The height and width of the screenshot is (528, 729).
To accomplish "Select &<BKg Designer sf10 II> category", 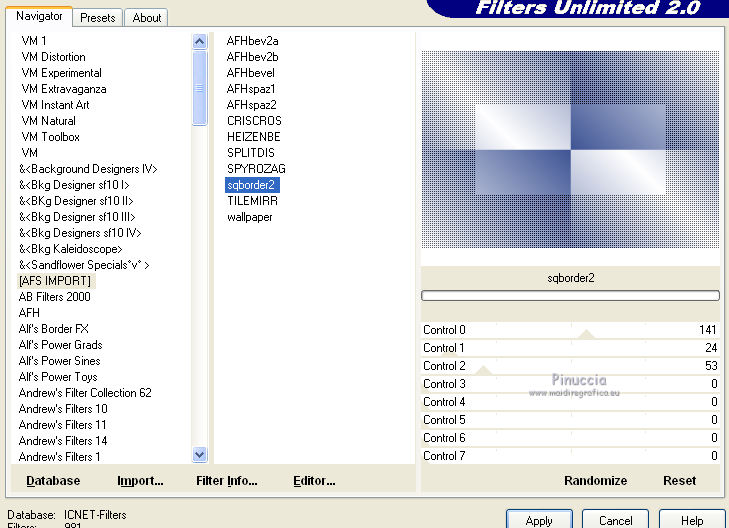I will click(76, 201).
